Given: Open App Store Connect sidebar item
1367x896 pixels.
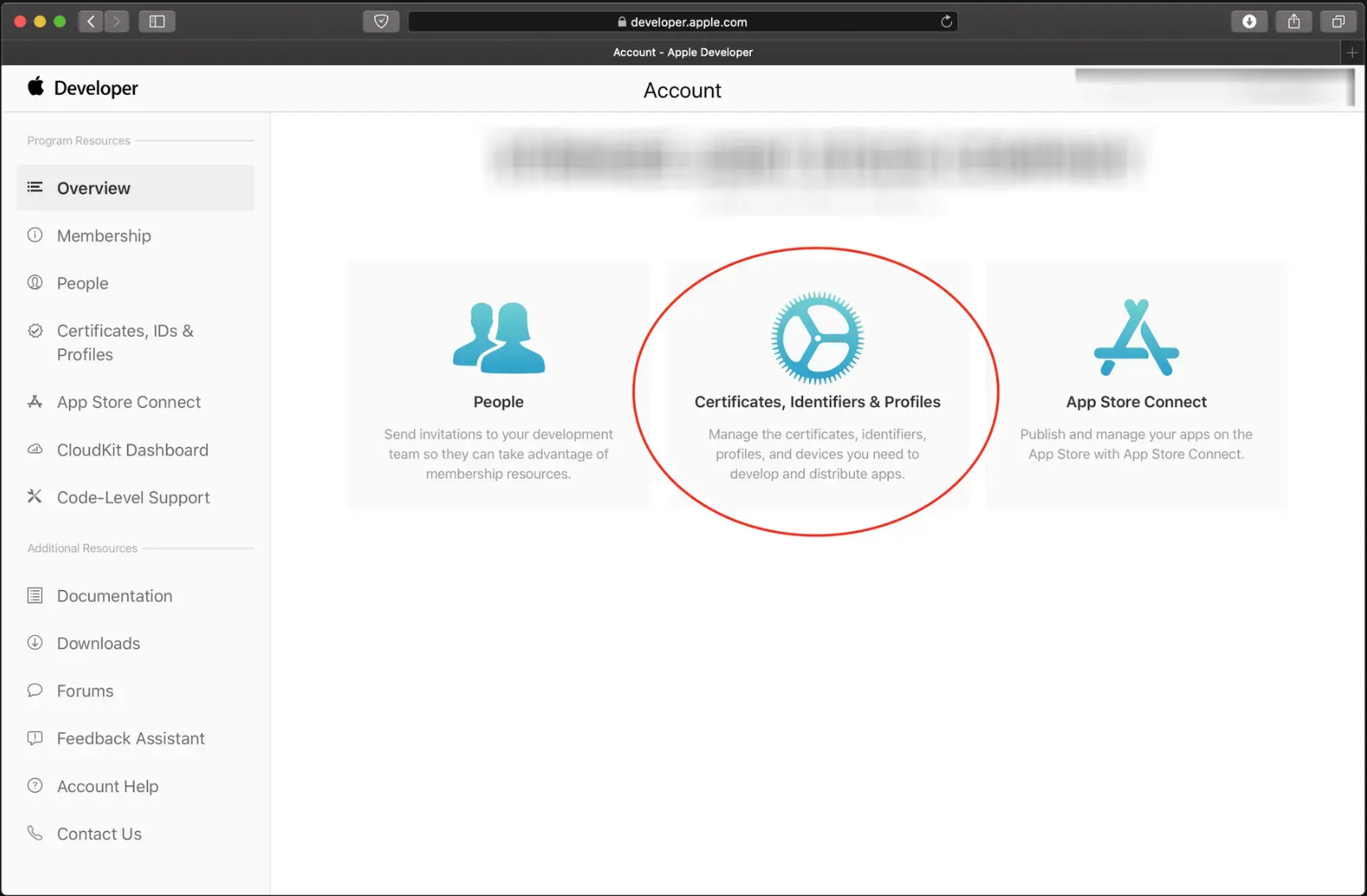Looking at the screenshot, I should pos(136,402).
